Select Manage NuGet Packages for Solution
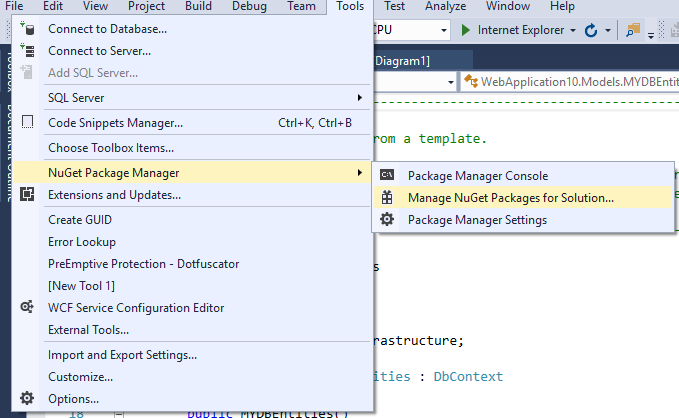 [x=510, y=198]
